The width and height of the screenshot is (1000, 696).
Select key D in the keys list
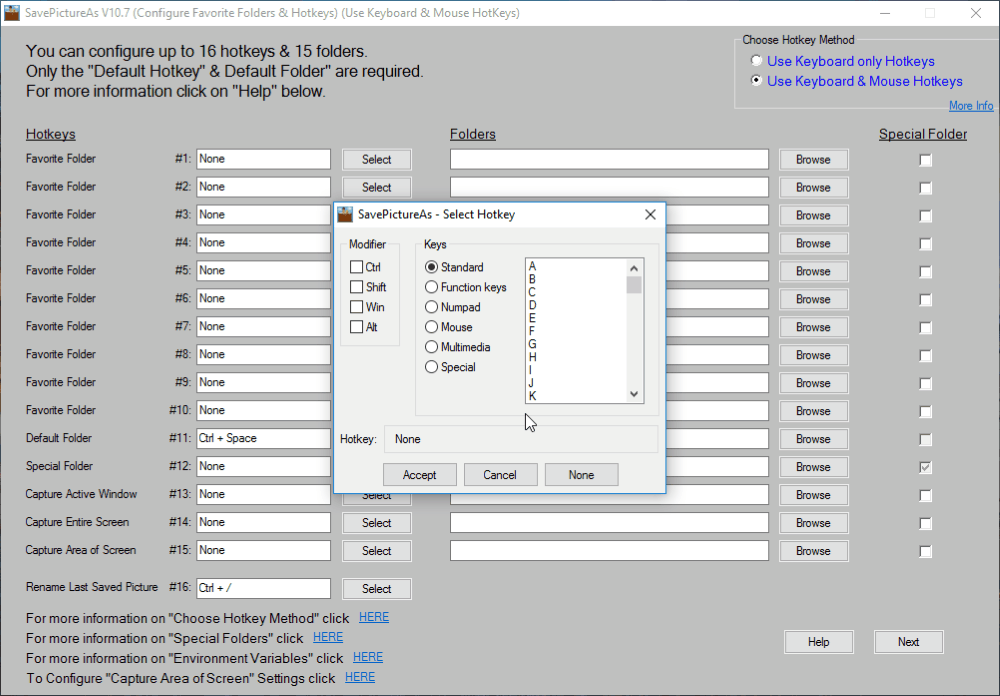point(532,305)
